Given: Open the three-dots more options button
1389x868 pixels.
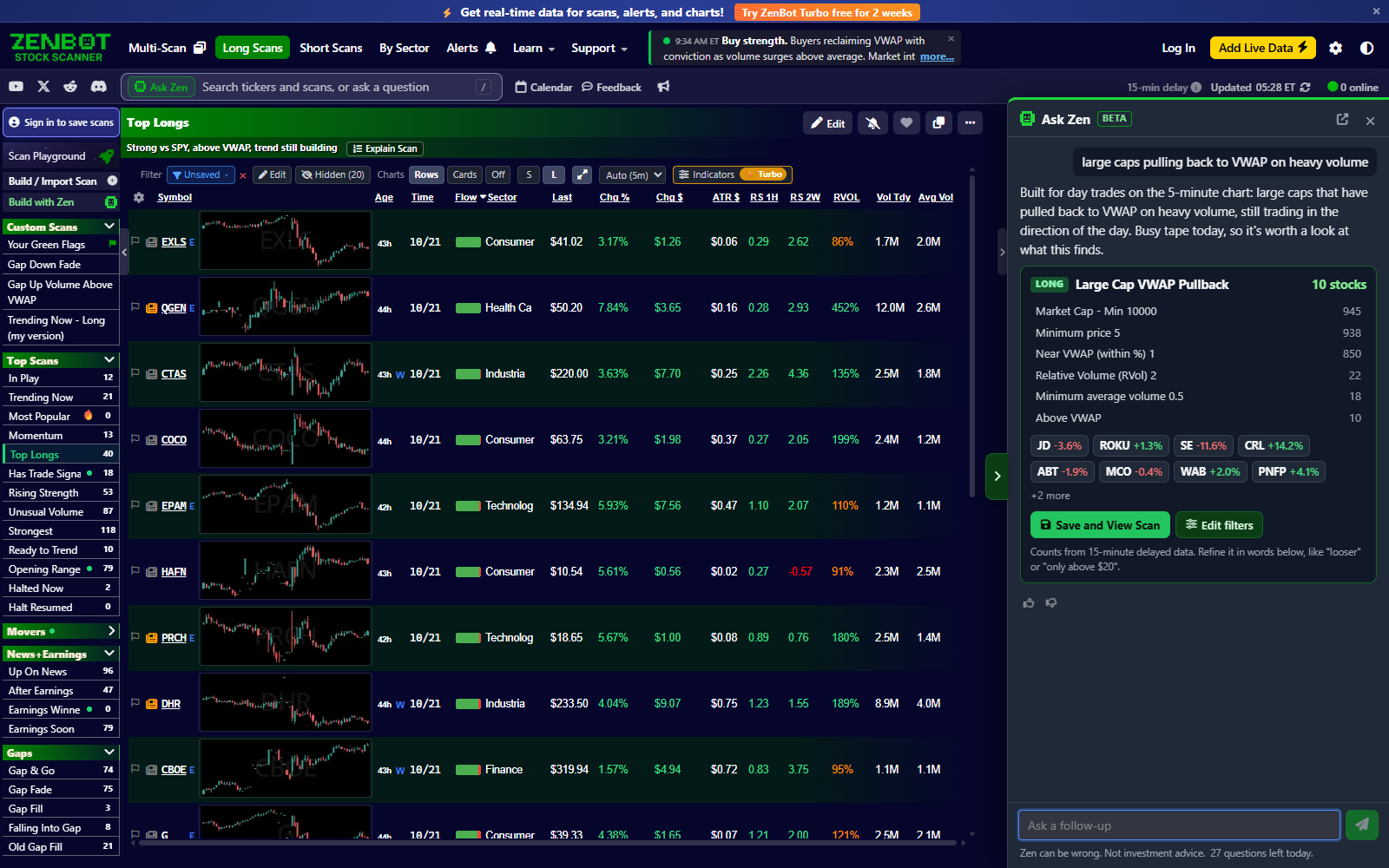Looking at the screenshot, I should (x=971, y=123).
